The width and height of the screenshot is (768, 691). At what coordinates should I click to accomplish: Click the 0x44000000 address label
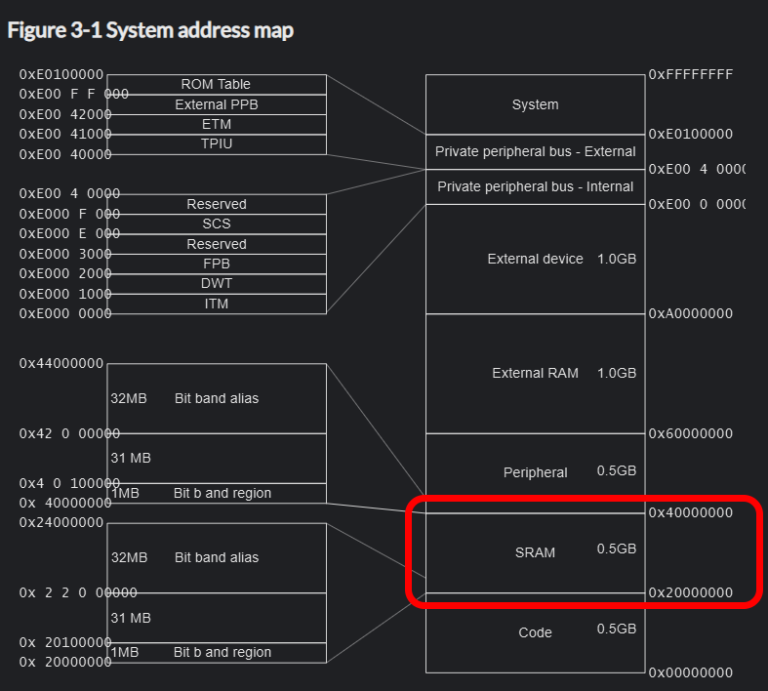[61, 363]
